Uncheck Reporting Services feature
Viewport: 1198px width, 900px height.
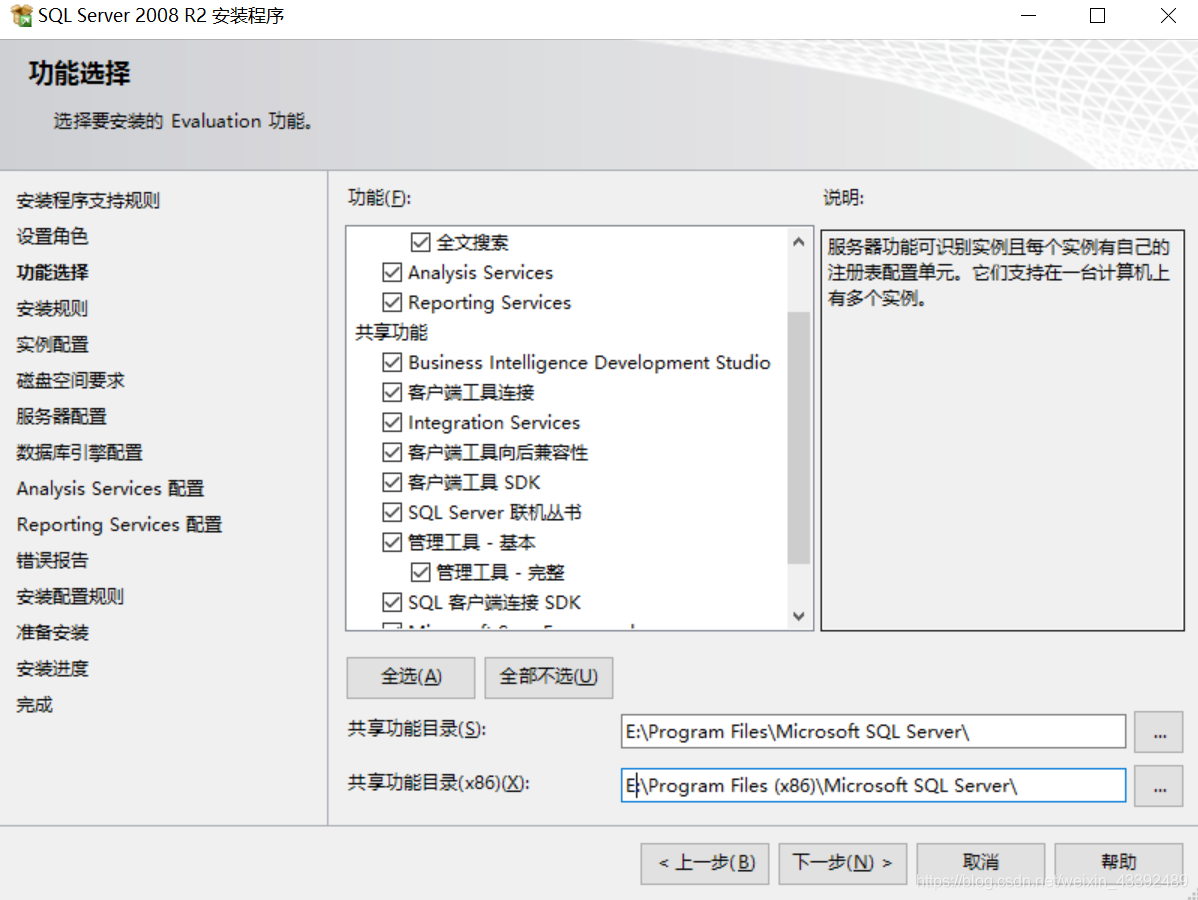coord(392,303)
